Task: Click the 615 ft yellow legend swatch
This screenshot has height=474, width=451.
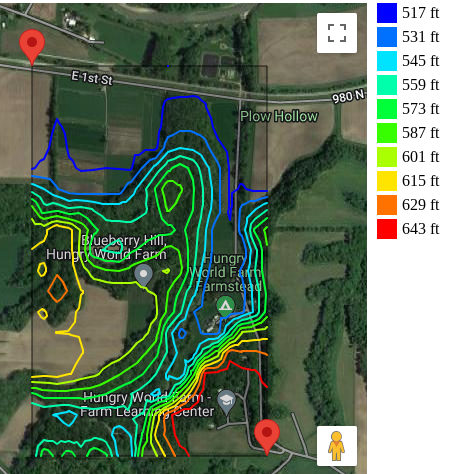Action: (387, 181)
